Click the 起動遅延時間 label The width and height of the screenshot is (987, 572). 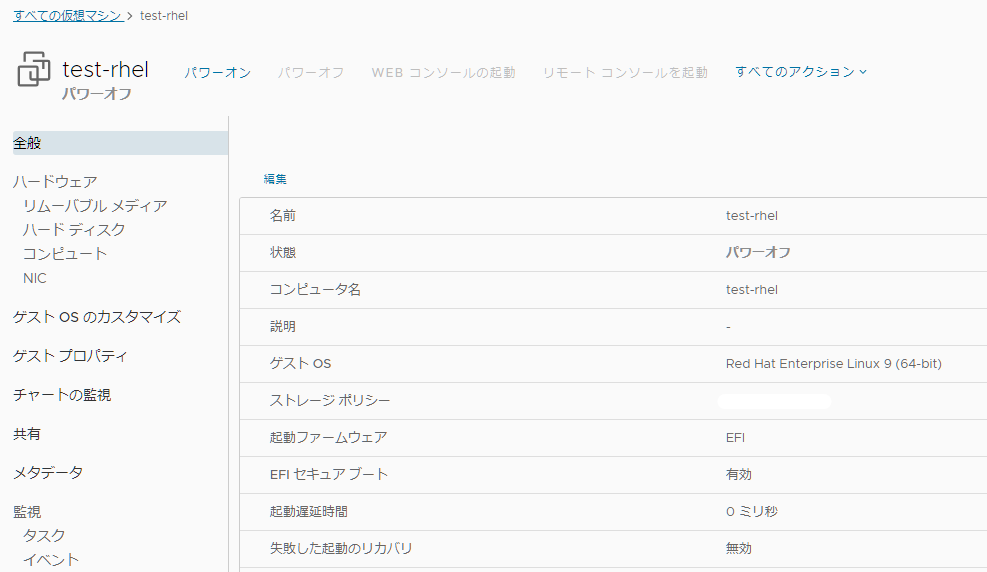308,512
